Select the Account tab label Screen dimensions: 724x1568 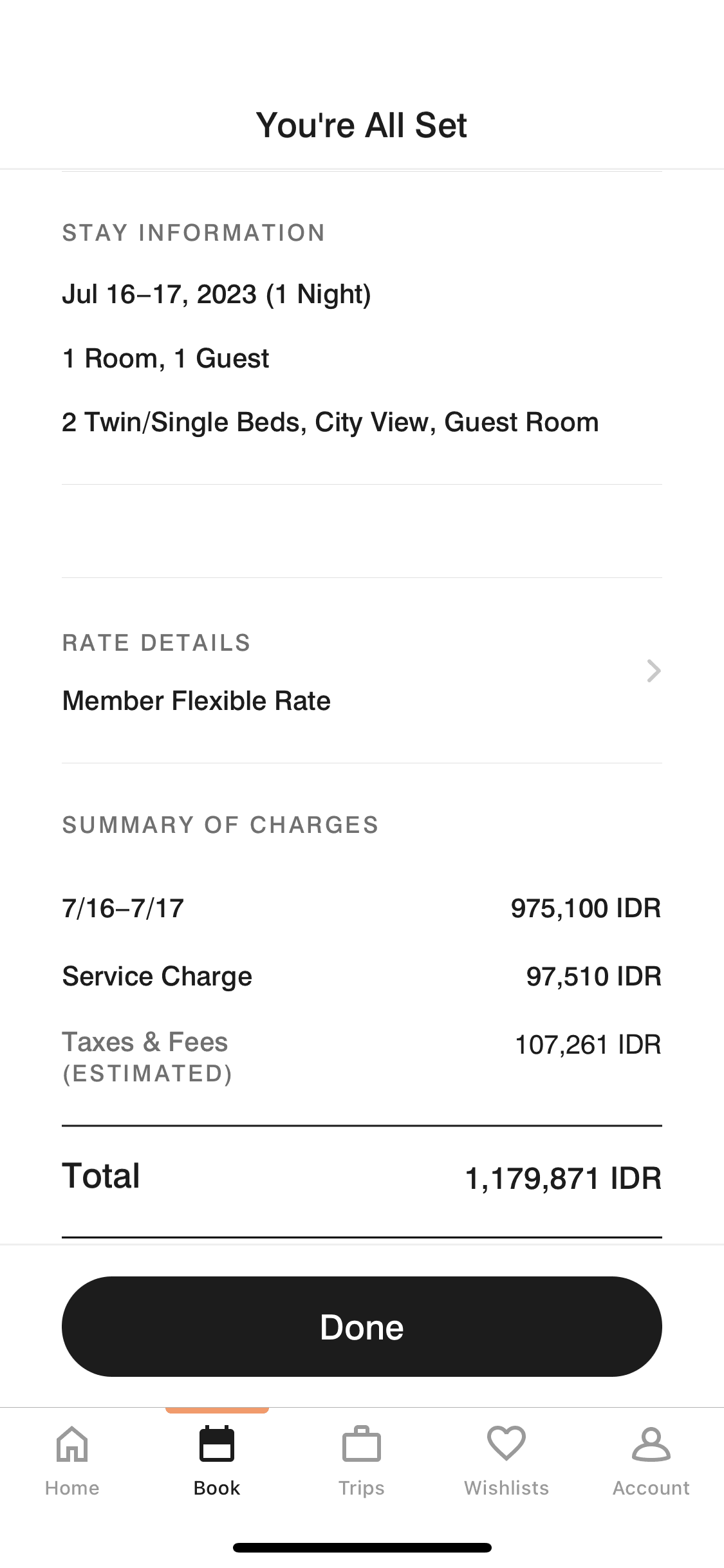coord(651,1488)
